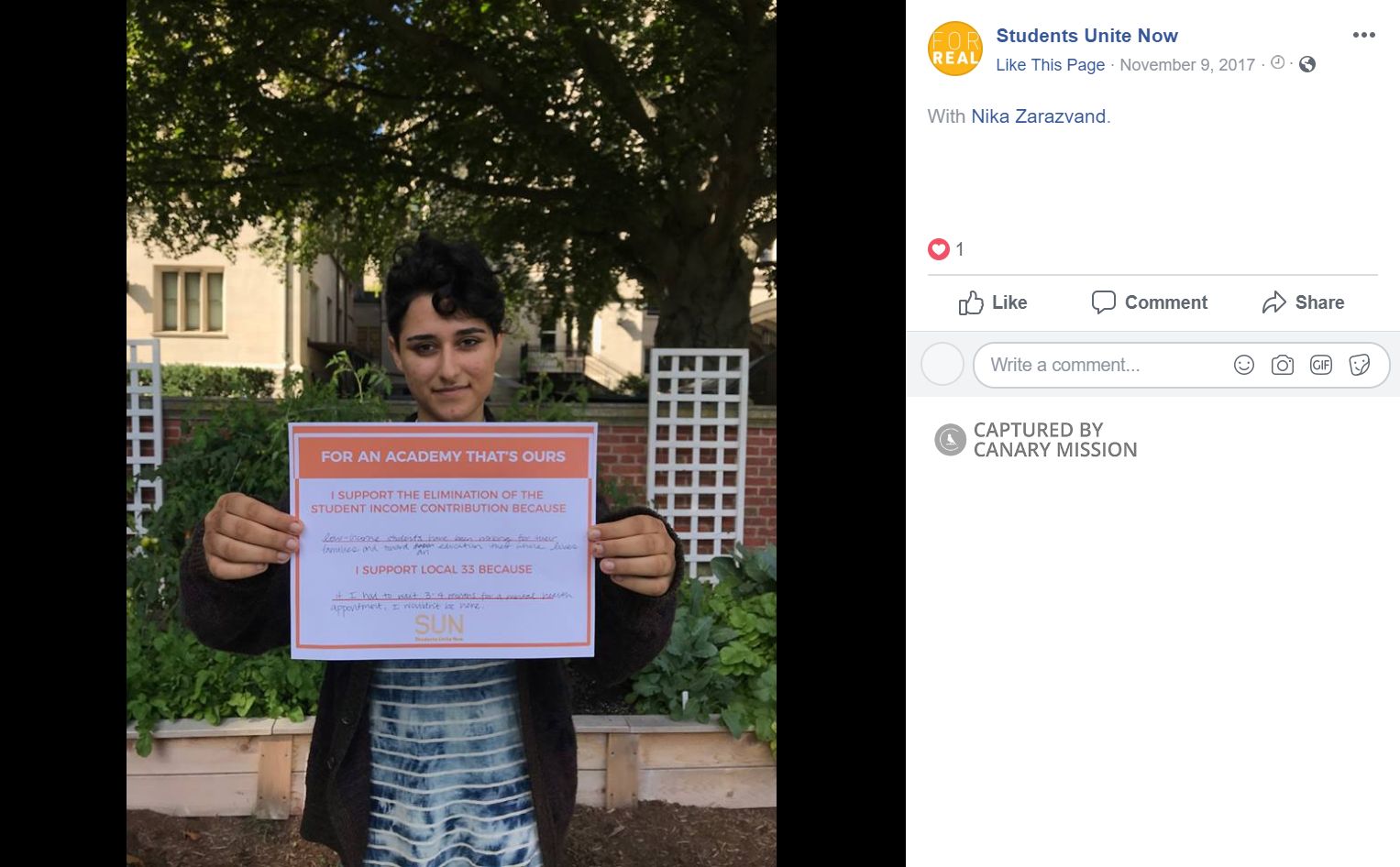Screen dimensions: 1400x867
Task: Open the Students Unite Now page link
Action: [x=1086, y=36]
